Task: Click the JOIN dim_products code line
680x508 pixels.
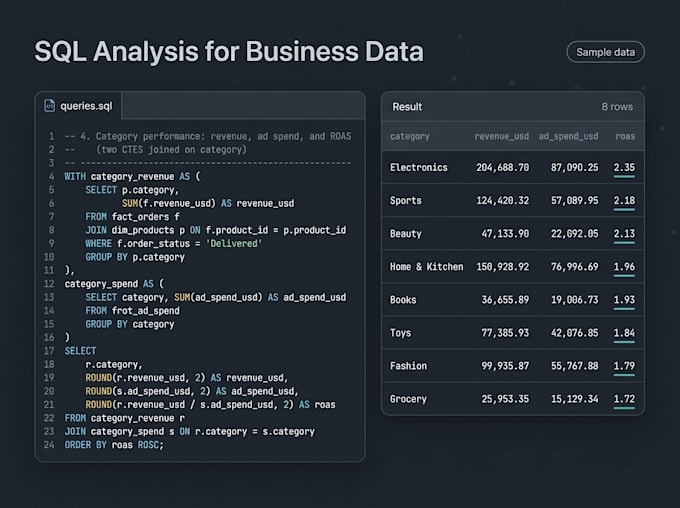Action: coord(216,230)
